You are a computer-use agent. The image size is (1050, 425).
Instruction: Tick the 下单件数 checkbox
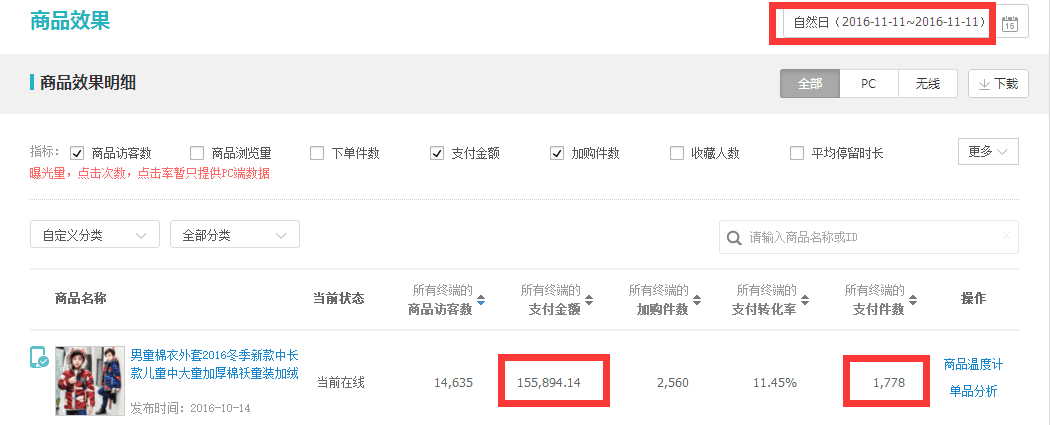pos(317,153)
